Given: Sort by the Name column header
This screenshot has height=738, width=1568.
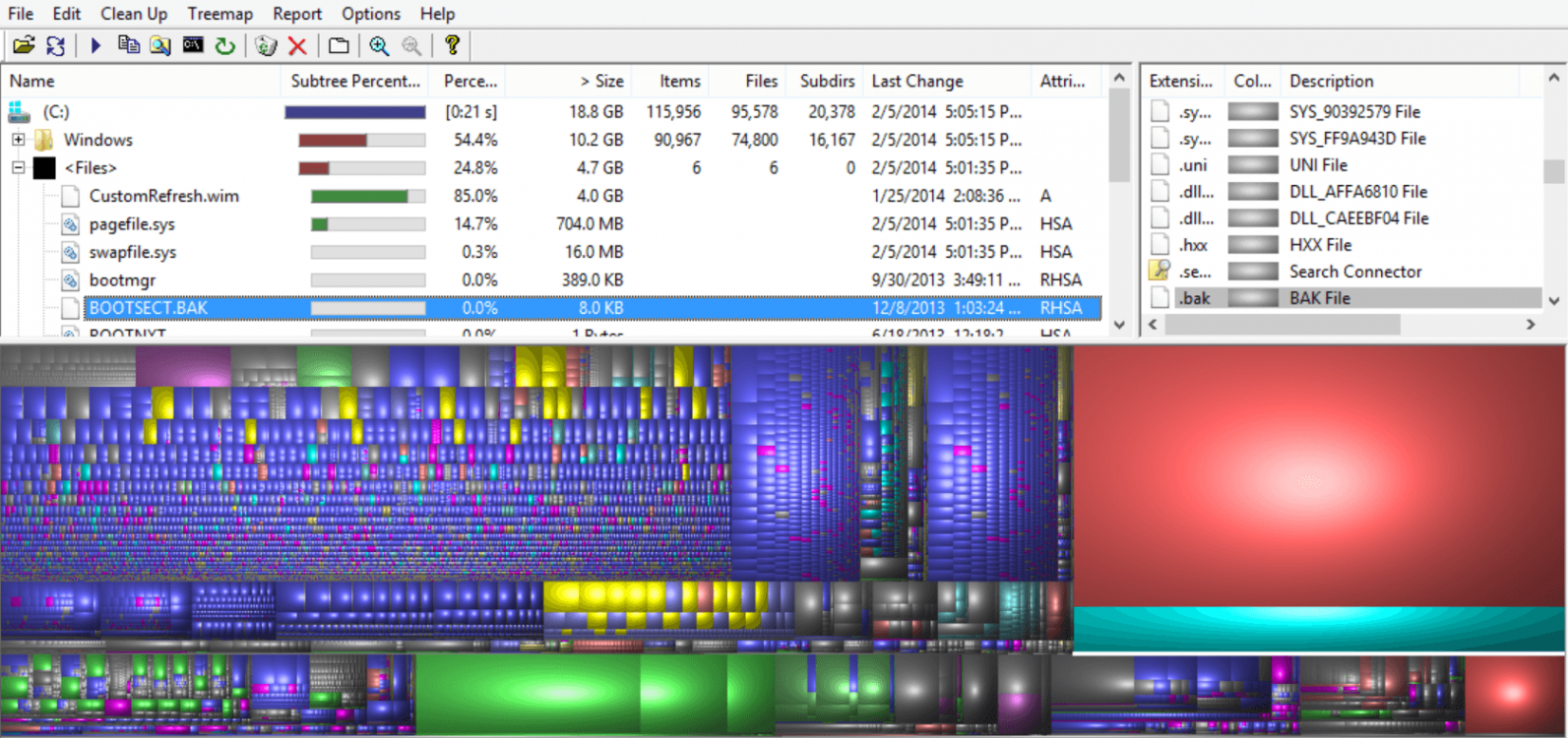Looking at the screenshot, I should 142,81.
